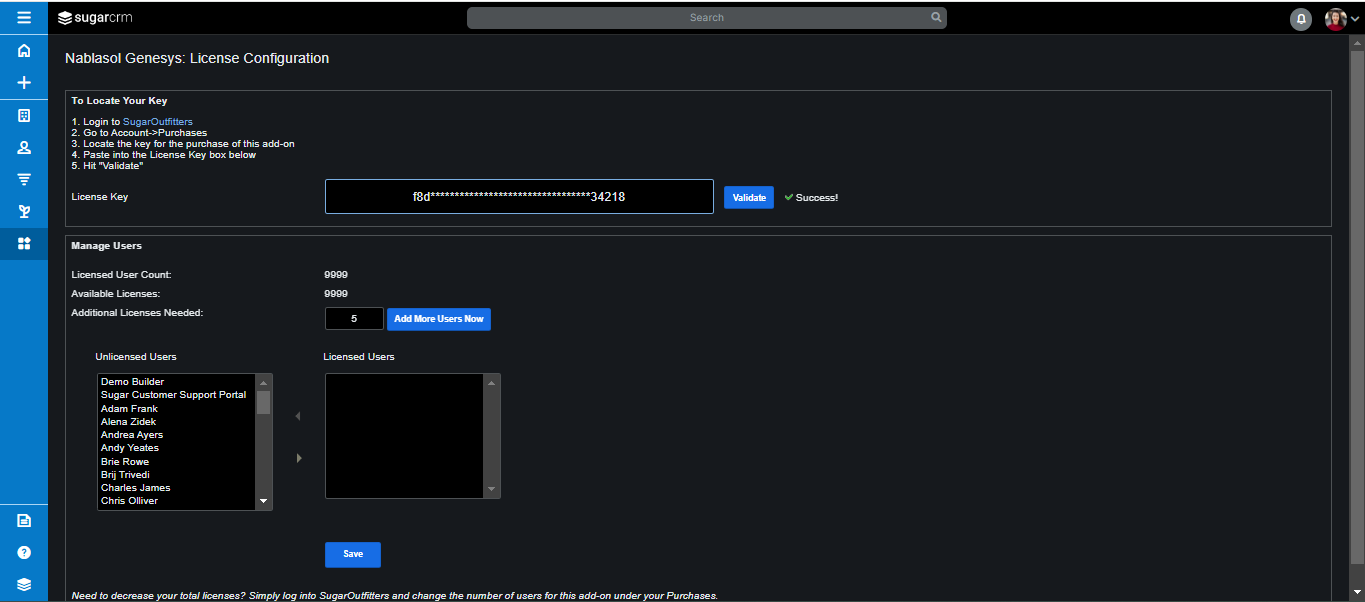The width and height of the screenshot is (1365, 602).
Task: Click the search magnifier icon
Action: tap(936, 17)
